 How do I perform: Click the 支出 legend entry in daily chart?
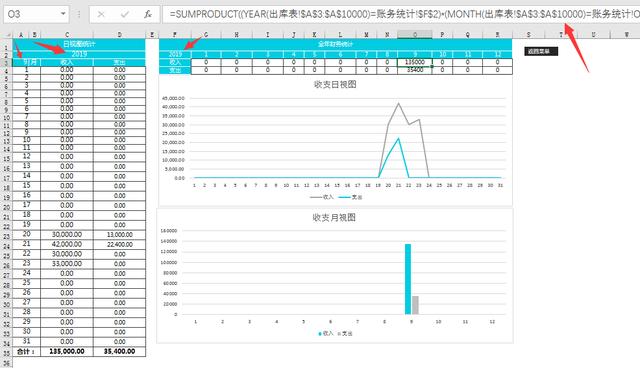tap(351, 197)
